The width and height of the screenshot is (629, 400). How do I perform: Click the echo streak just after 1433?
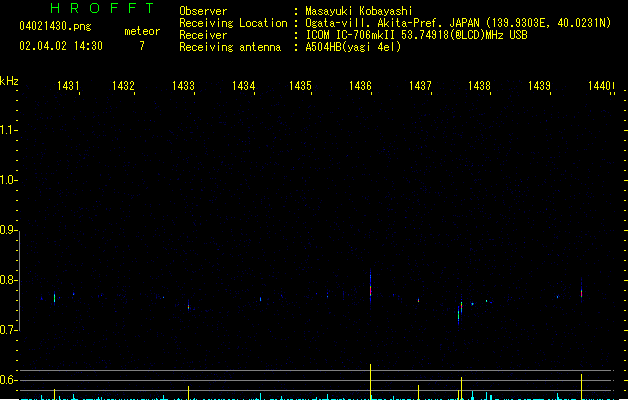pyautogui.click(x=189, y=307)
